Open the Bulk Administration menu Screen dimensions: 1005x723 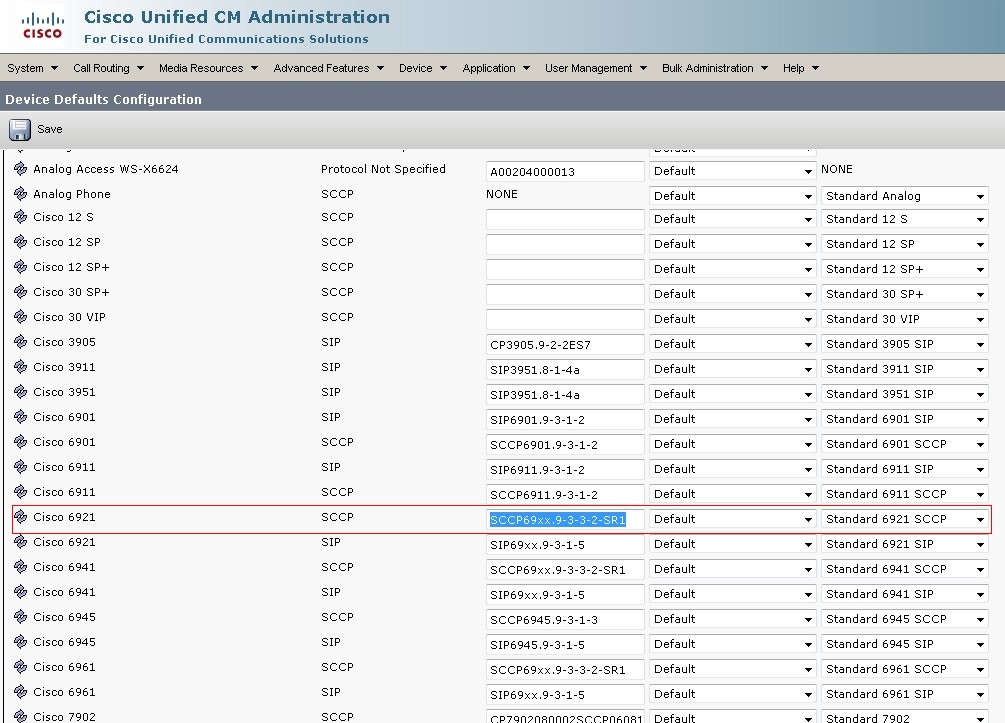point(715,68)
